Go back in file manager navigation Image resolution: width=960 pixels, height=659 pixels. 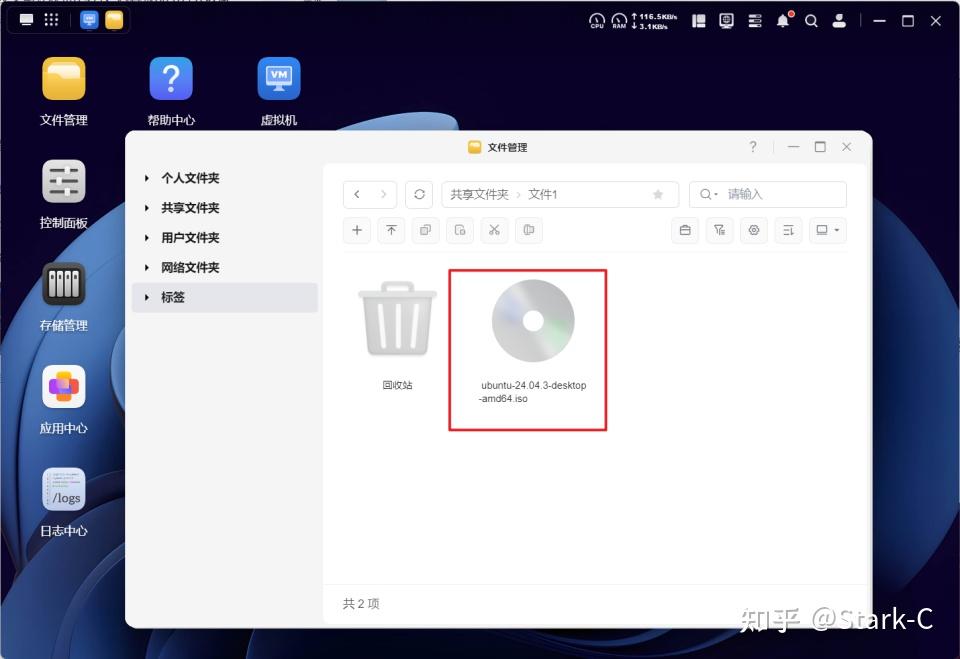pos(357,195)
